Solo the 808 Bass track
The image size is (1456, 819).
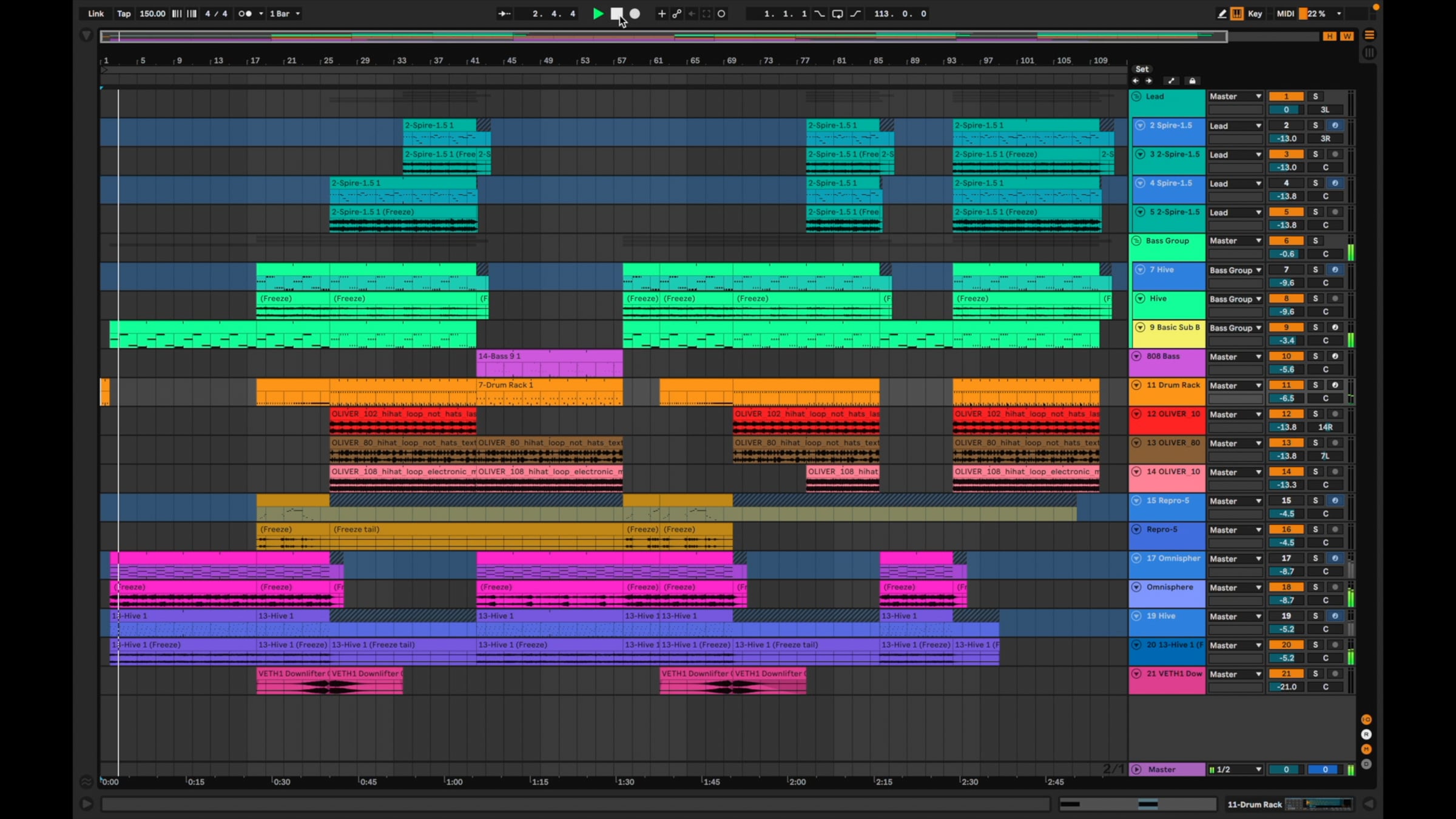coord(1315,356)
